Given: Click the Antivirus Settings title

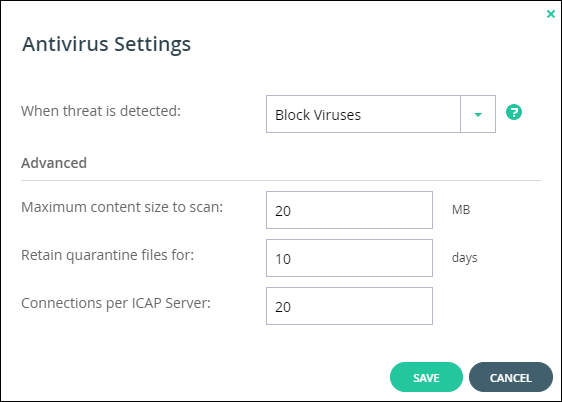Looking at the screenshot, I should coord(106,44).
